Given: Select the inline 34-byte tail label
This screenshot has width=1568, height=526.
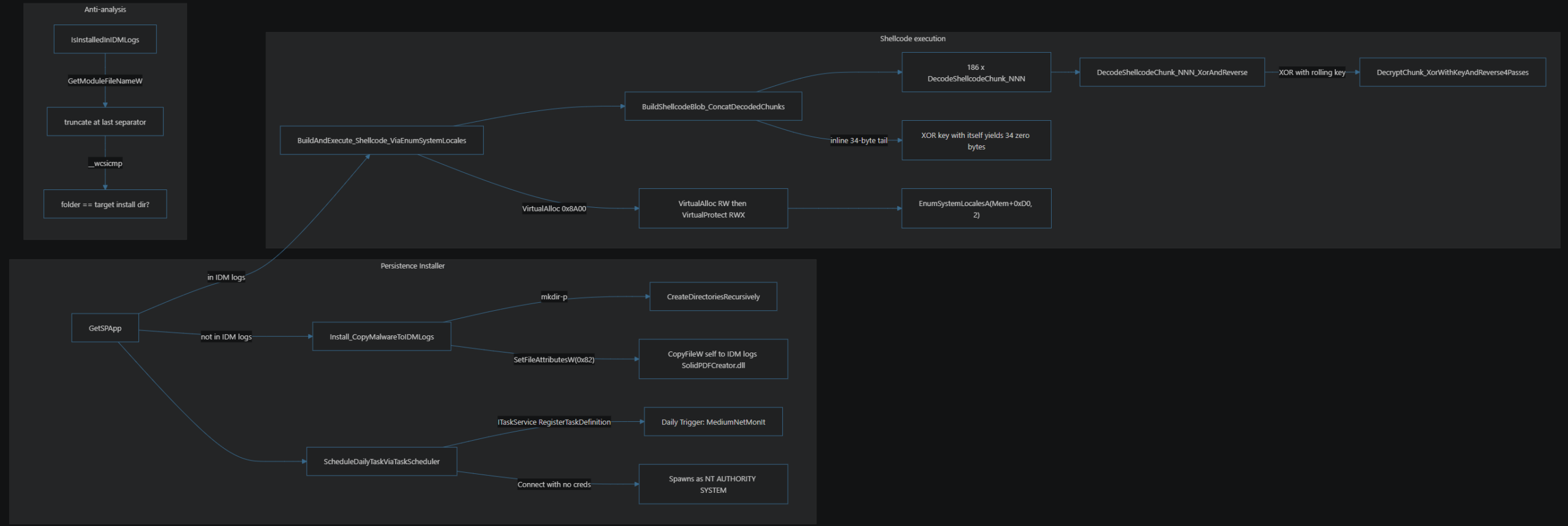Looking at the screenshot, I should point(859,140).
